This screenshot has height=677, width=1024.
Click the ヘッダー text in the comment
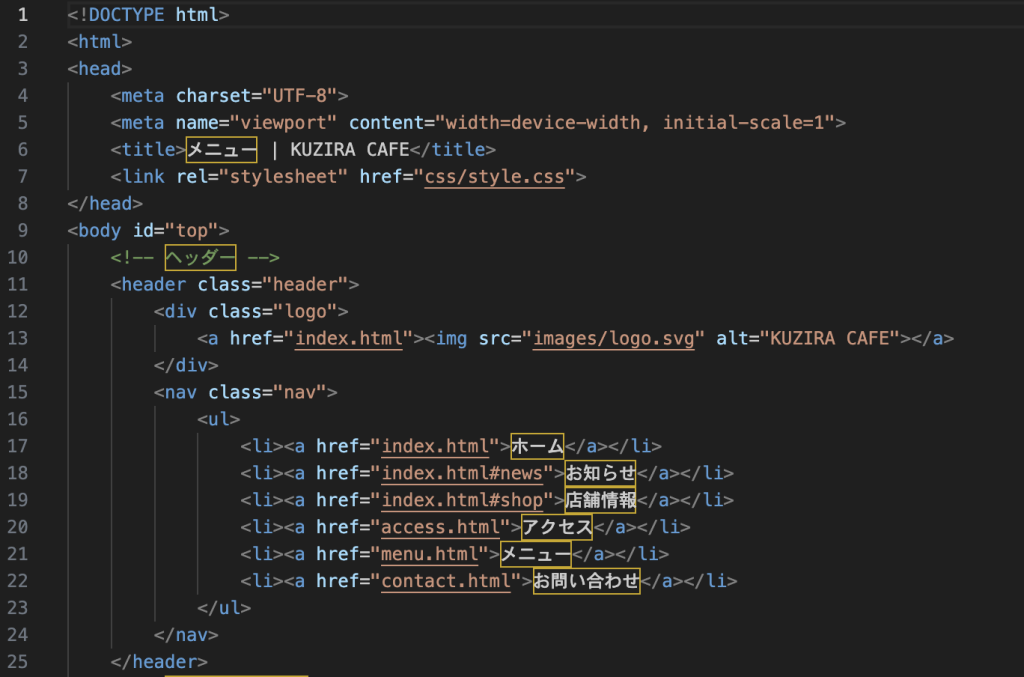click(x=200, y=258)
